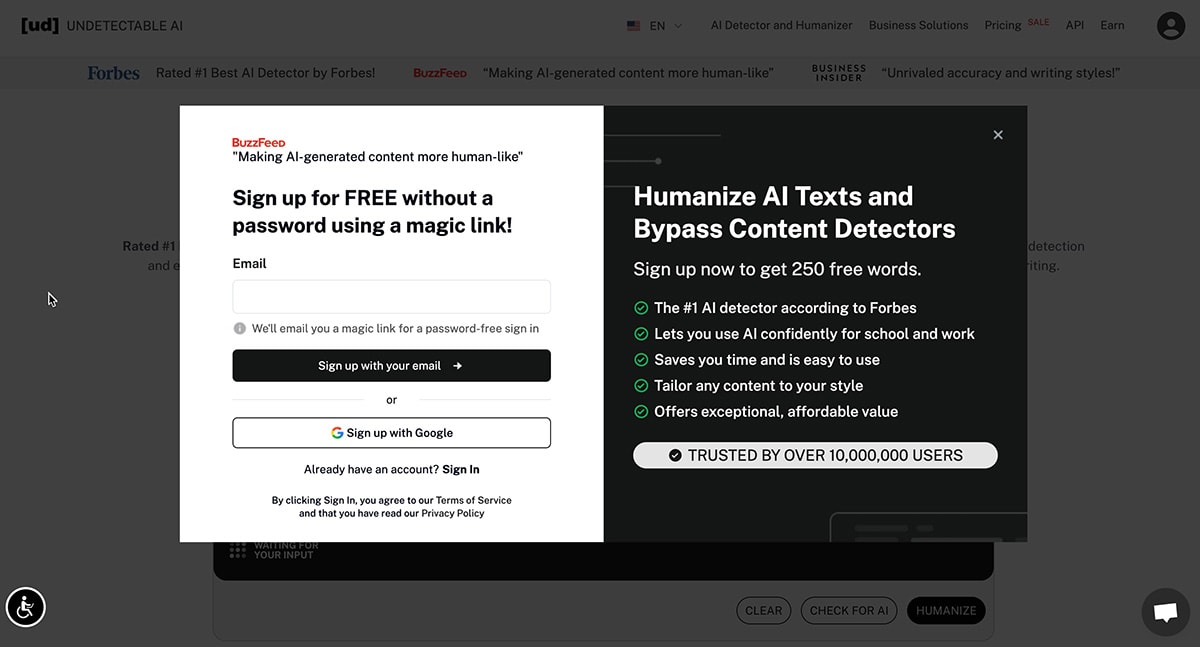This screenshot has width=1200, height=647.
Task: Click the BuzzFeed logo in the popup
Action: (258, 143)
